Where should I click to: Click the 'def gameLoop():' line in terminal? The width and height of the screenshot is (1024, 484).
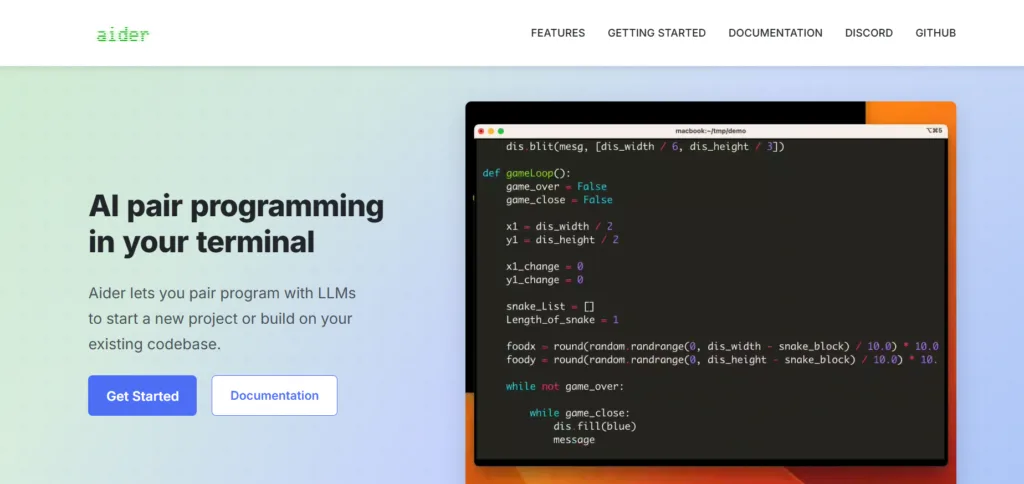click(x=526, y=173)
